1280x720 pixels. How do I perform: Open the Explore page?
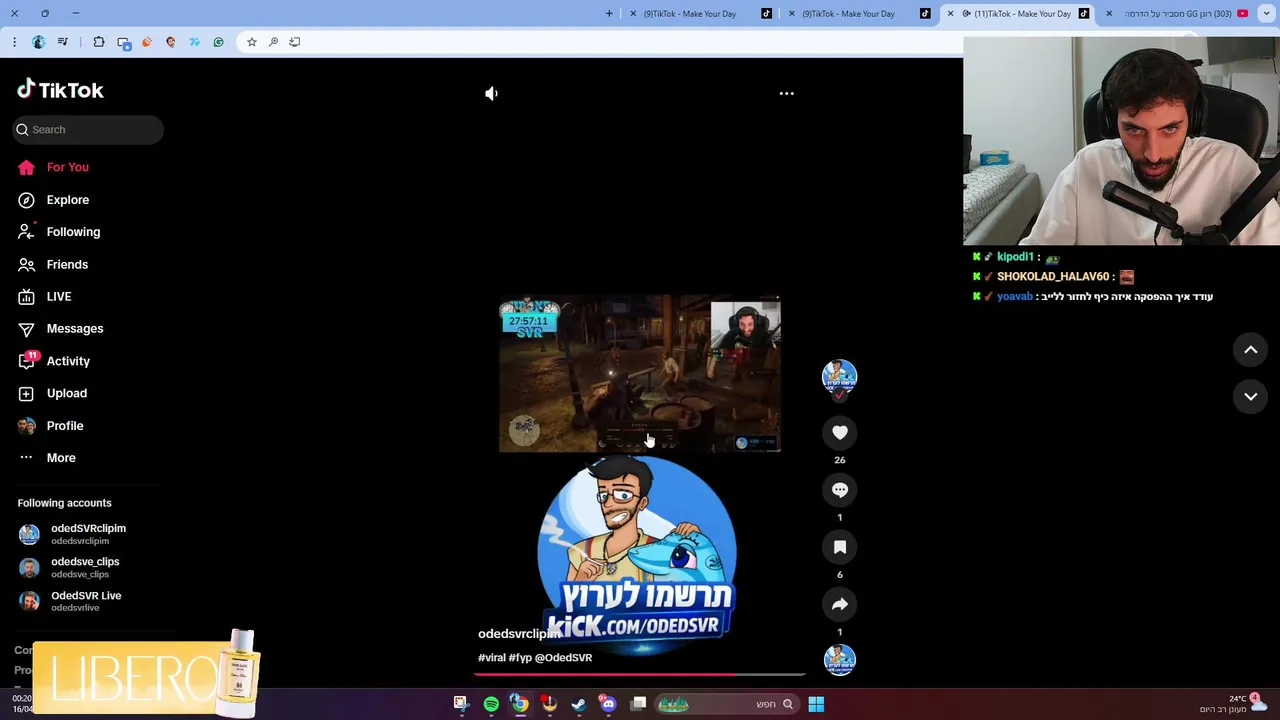[54, 200]
